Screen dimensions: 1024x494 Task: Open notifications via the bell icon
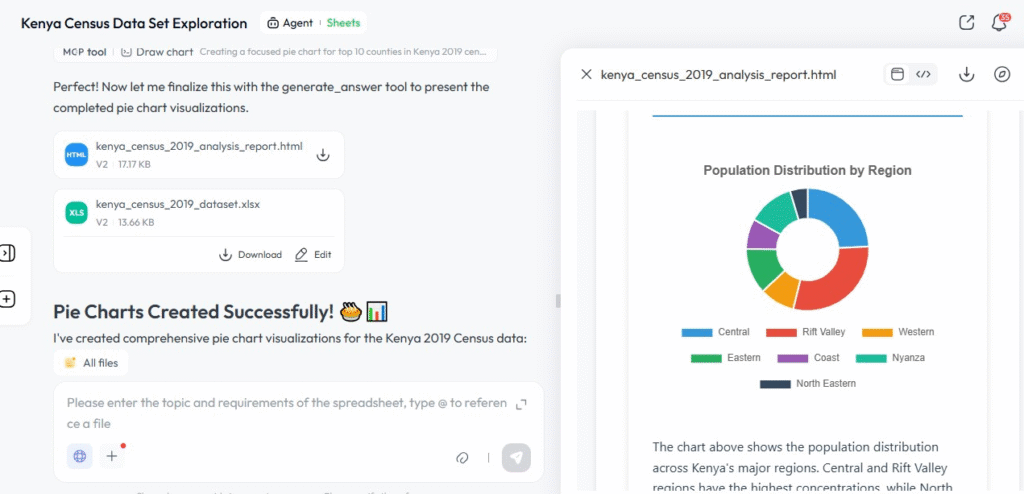998,22
